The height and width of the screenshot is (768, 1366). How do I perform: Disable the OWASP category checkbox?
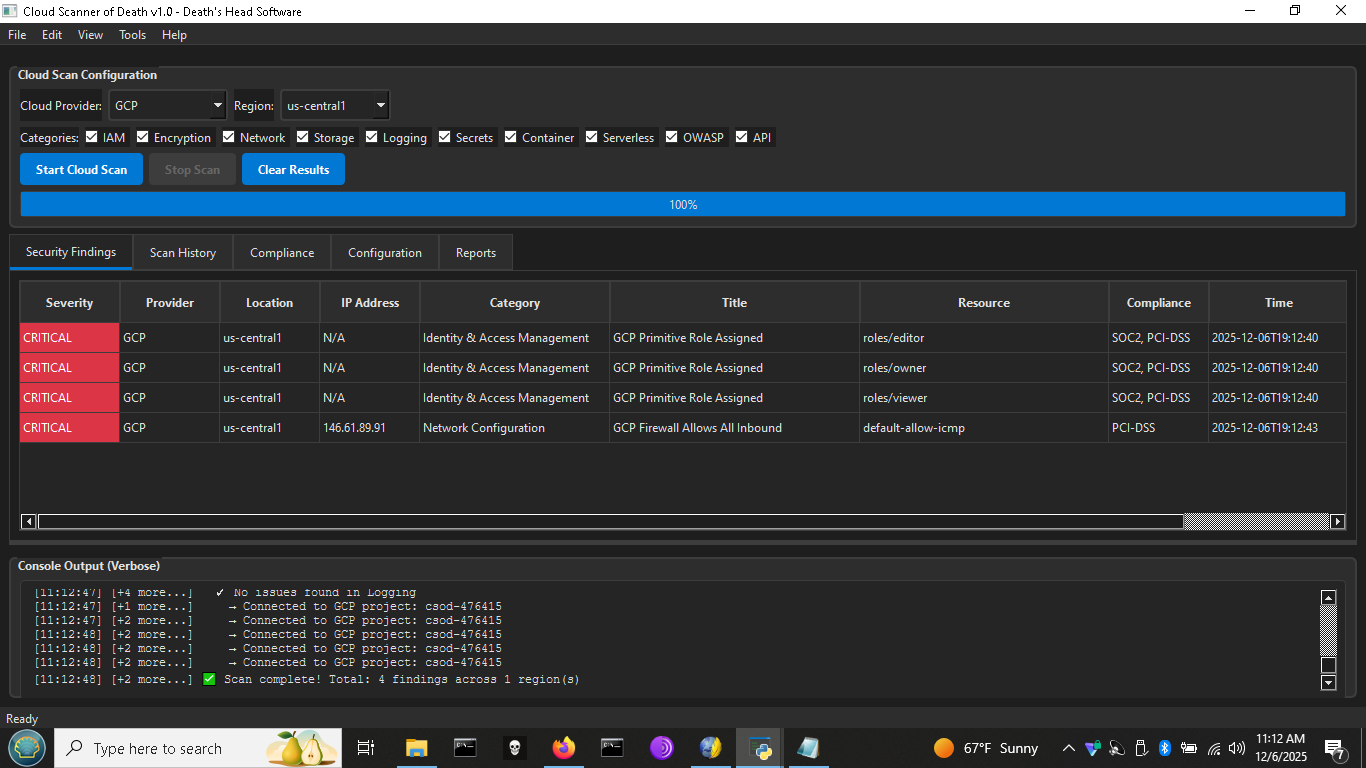(672, 137)
